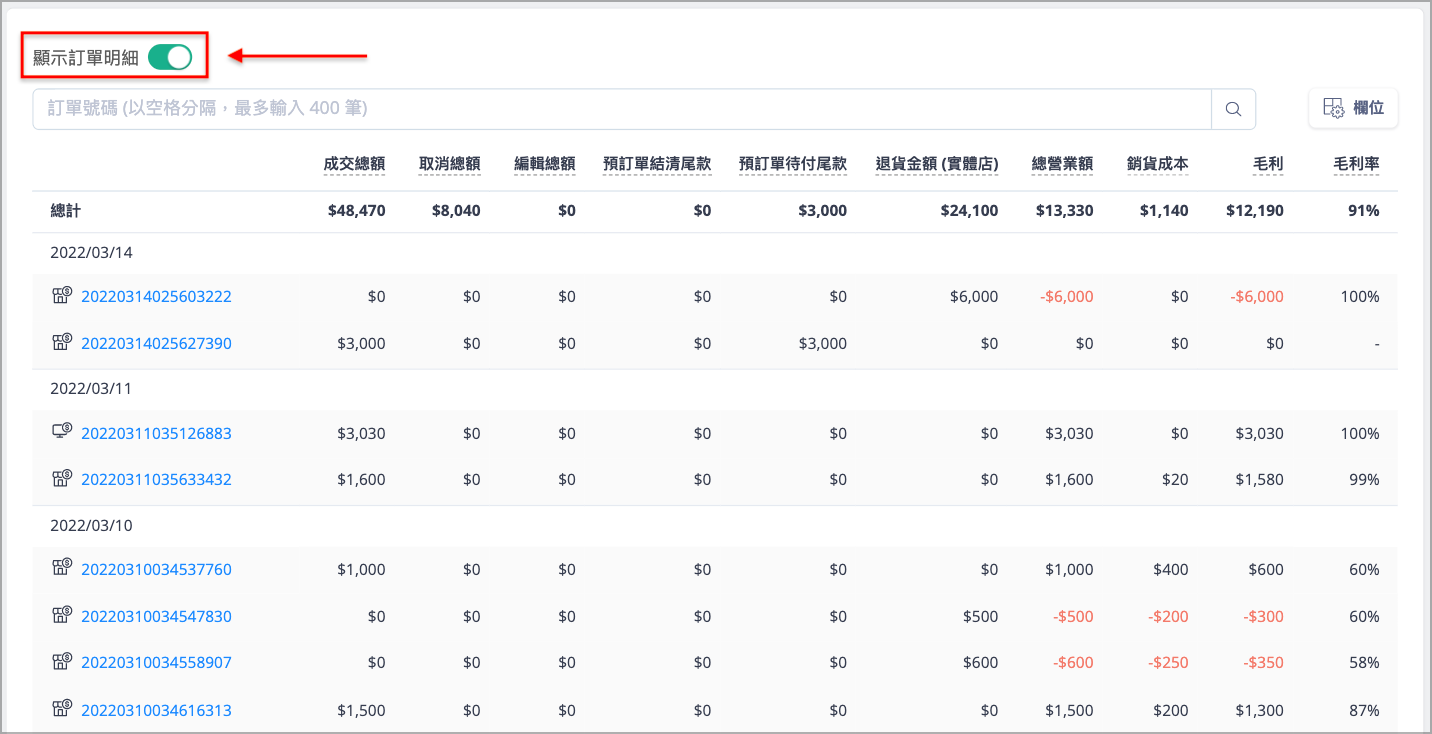Click the store icon beside order 20220310034616313
The width and height of the screenshot is (1432, 734).
[x=62, y=710]
